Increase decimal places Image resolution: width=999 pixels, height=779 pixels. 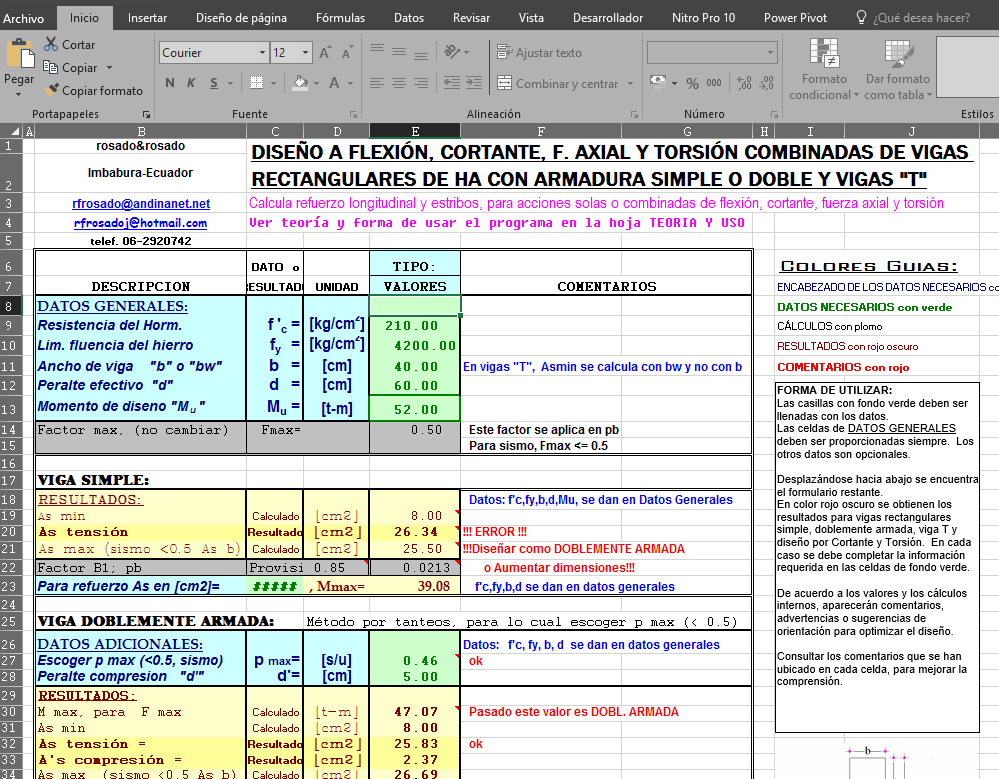pyautogui.click(x=744, y=83)
